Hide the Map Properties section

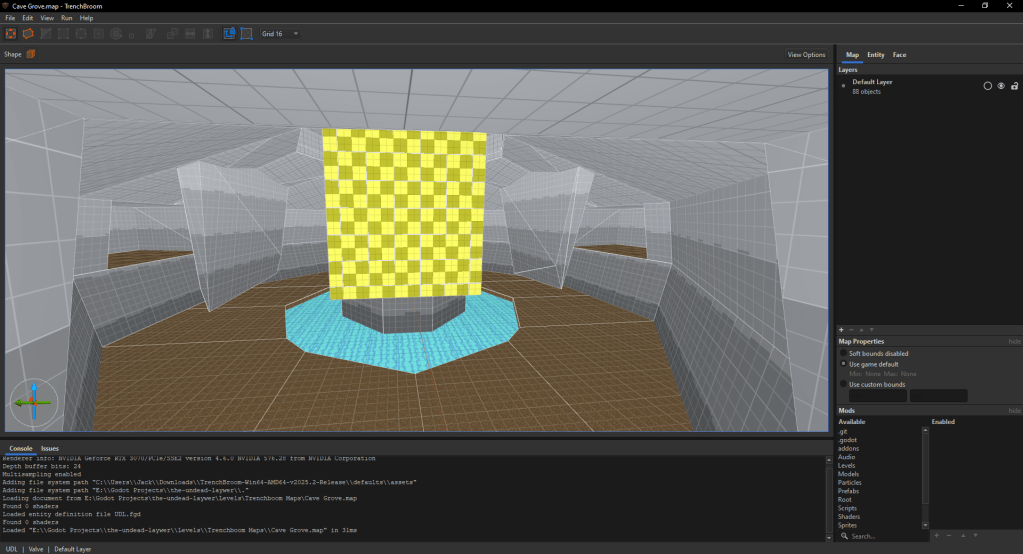pos(1014,341)
